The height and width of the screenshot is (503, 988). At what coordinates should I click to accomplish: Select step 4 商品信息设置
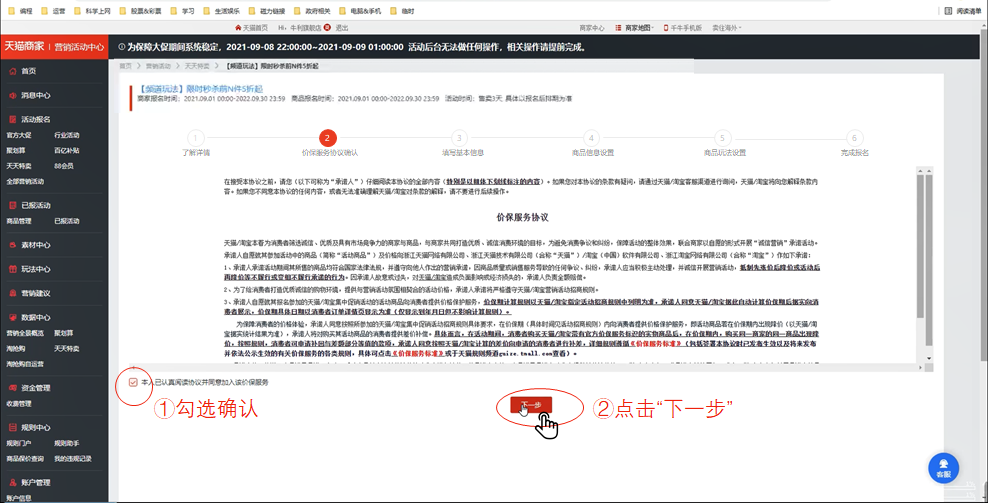pyautogui.click(x=591, y=138)
